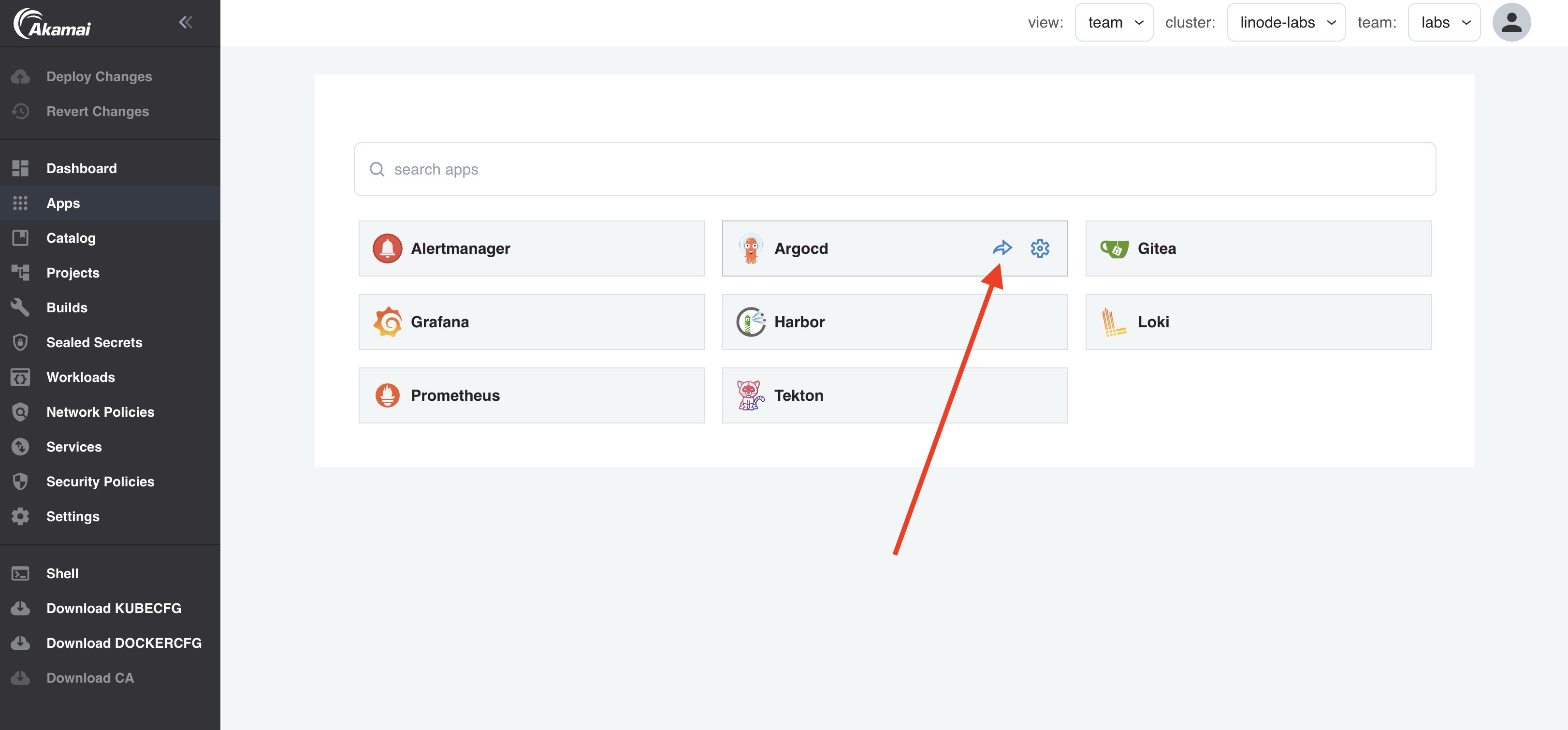Screen dimensions: 1568x730
Task: Click the Catalog icon in the sidebar
Action: click(20, 238)
